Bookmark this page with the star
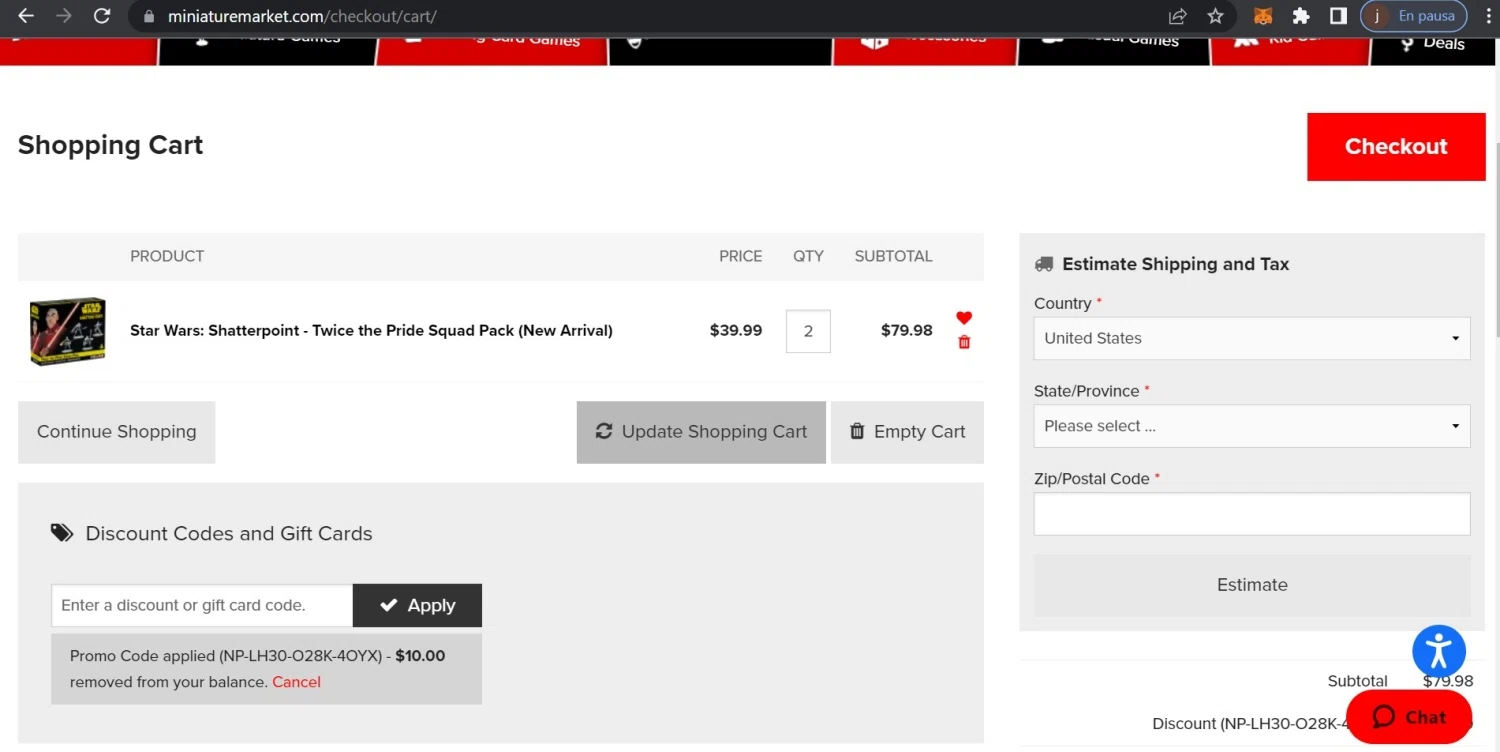This screenshot has height=752, width=1500. [1215, 16]
